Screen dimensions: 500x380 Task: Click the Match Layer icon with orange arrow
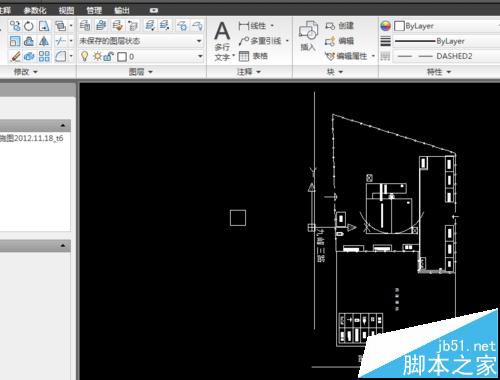pos(118,26)
